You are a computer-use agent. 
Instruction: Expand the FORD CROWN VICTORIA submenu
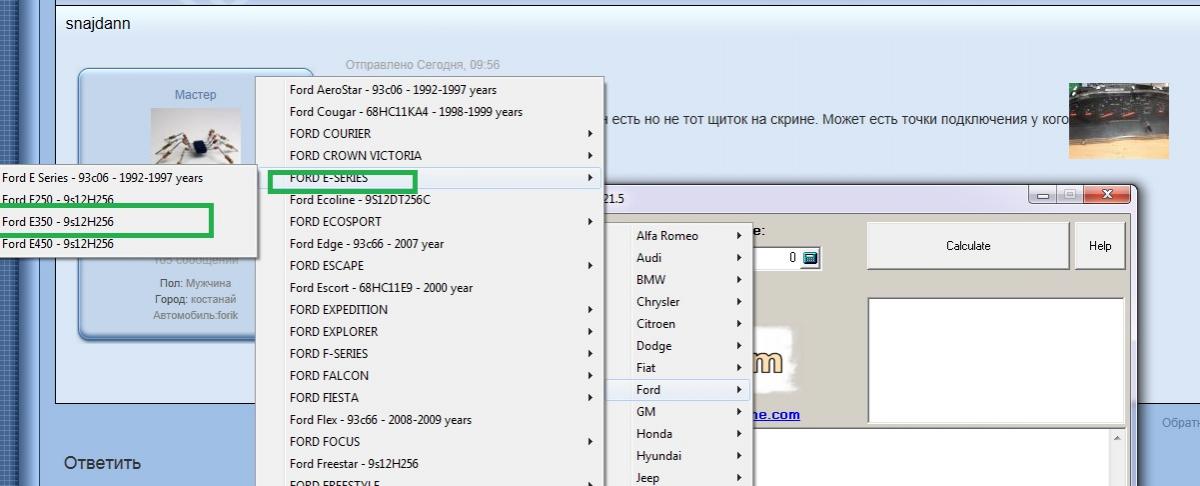(430, 156)
